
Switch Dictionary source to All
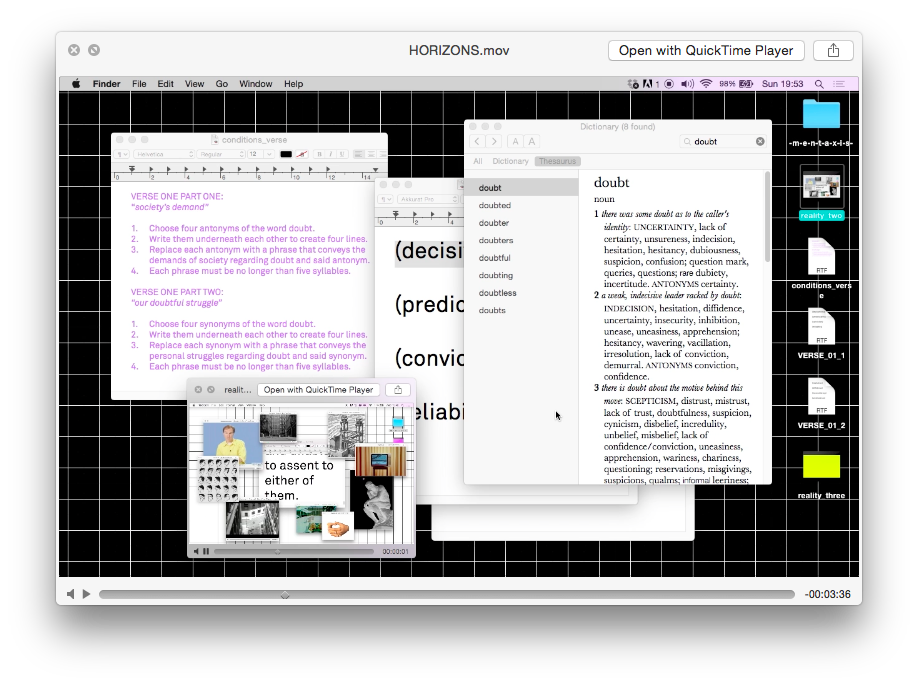(x=477, y=161)
